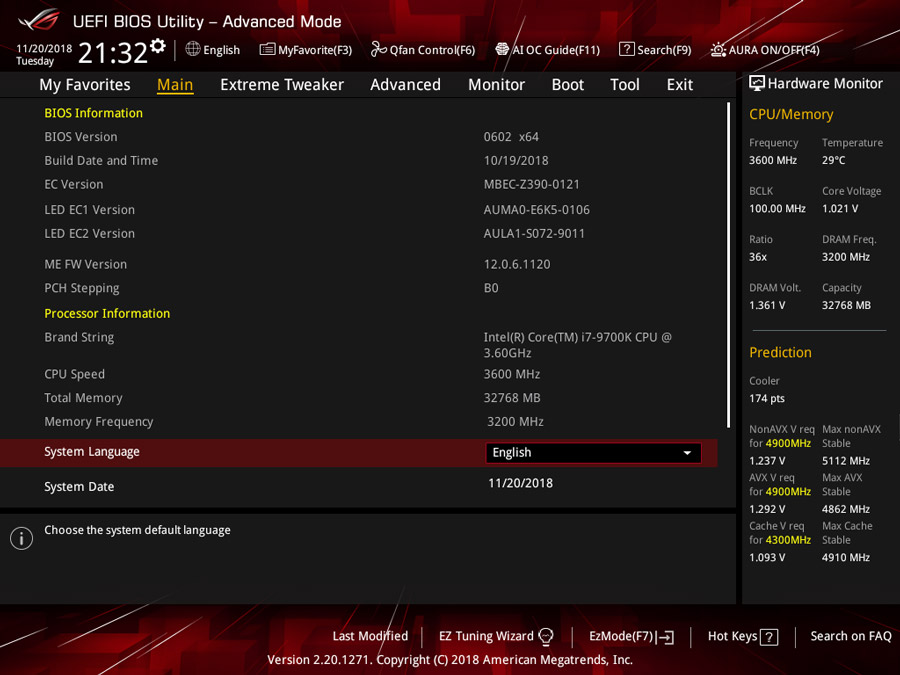Click the Max nonAVX value 5112 MHz
The width and height of the screenshot is (900, 675).
click(x=845, y=461)
